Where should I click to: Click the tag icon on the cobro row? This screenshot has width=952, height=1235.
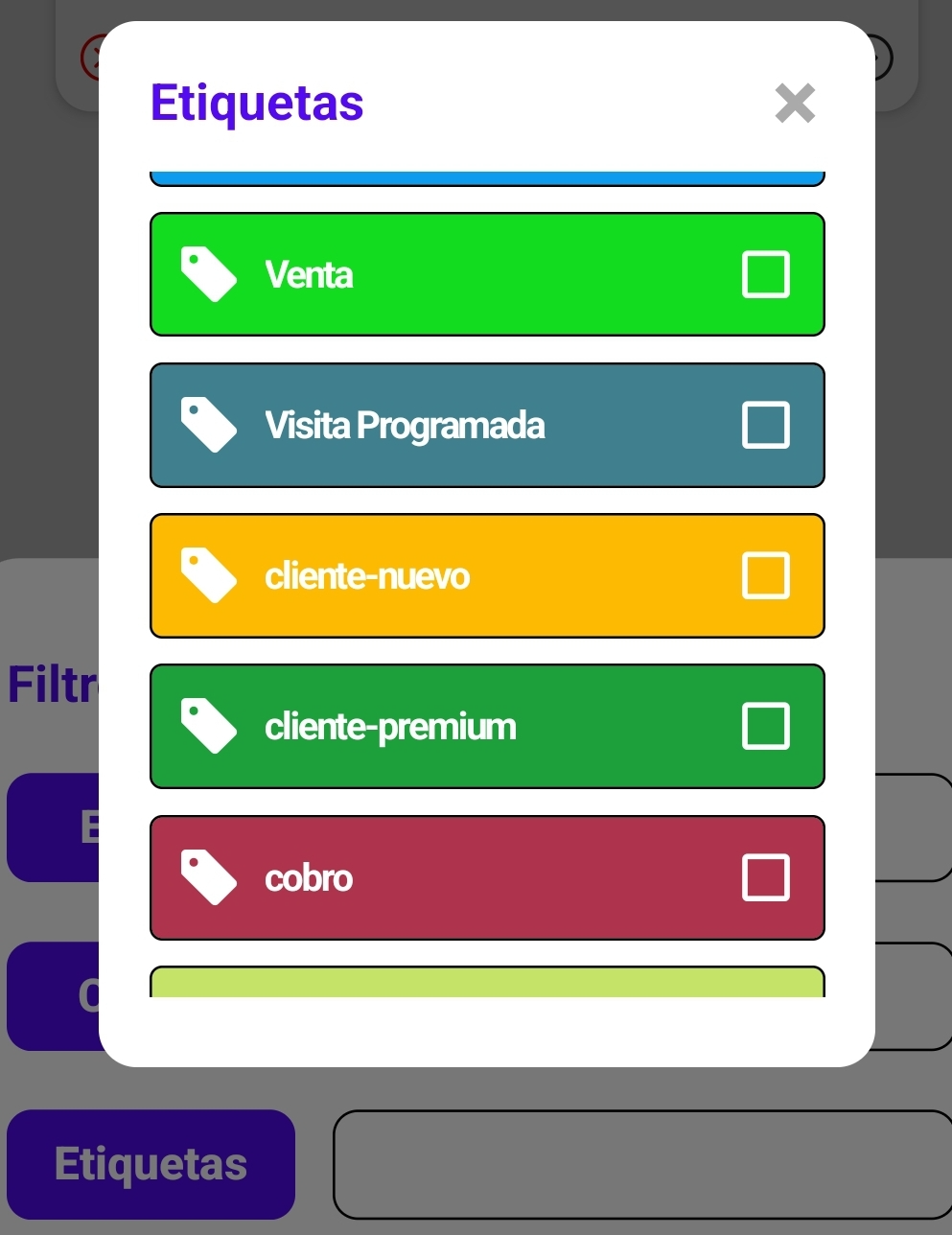click(208, 876)
